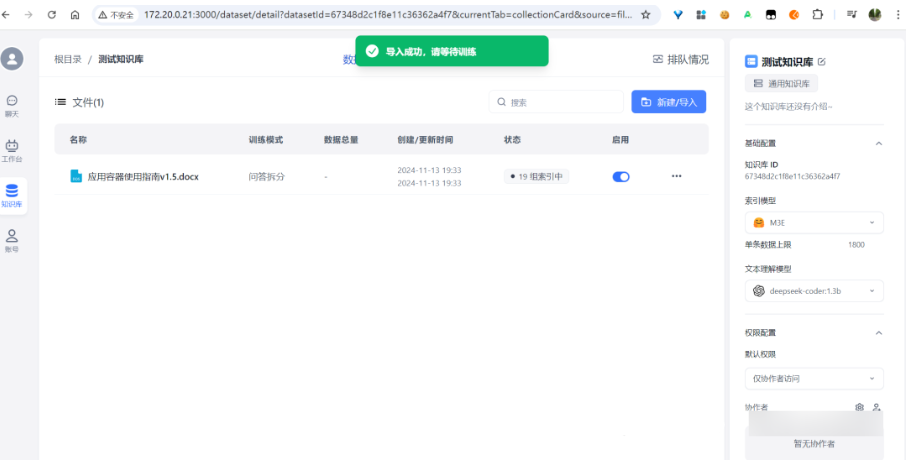Click the test knowledge base breadcrumb
The image size is (906, 461).
(x=121, y=59)
